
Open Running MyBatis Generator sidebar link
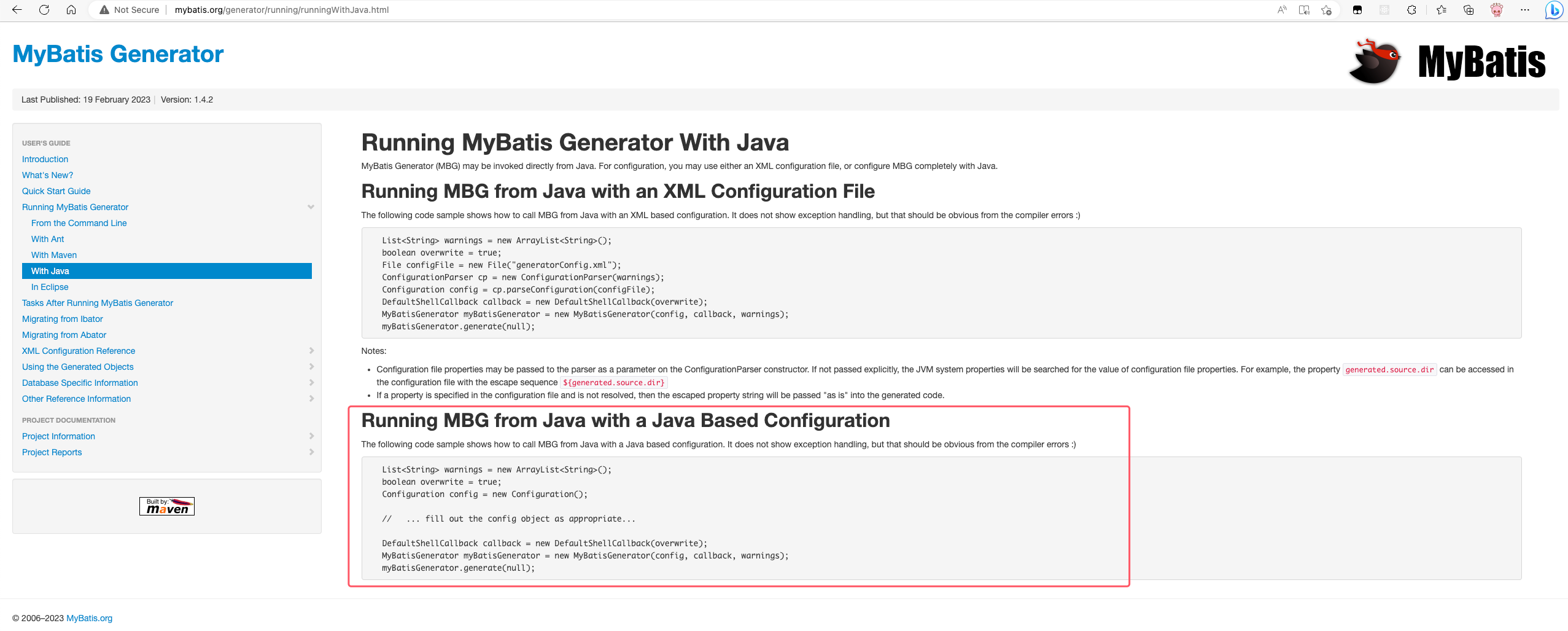[x=75, y=207]
